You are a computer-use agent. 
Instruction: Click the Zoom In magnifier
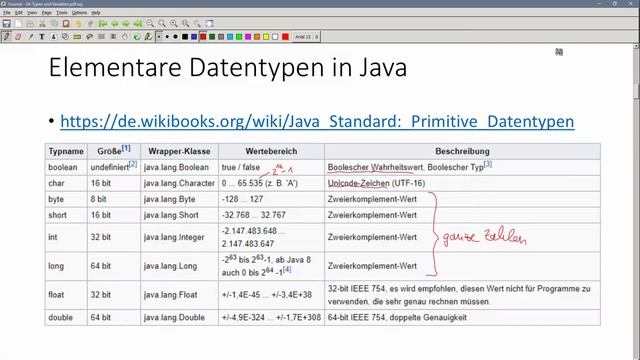coord(174,24)
